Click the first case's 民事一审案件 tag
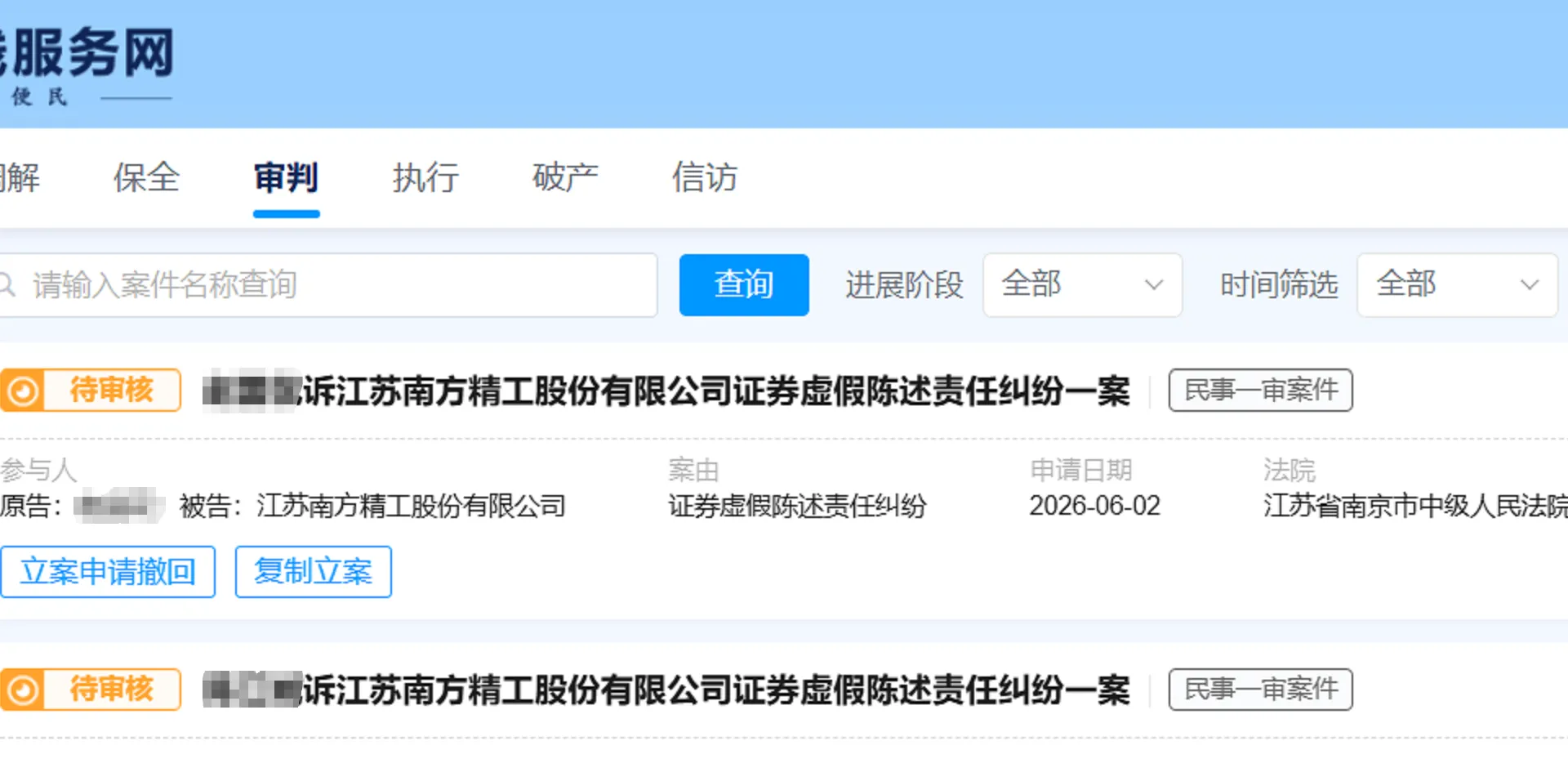This screenshot has height=759, width=1568. click(1261, 391)
